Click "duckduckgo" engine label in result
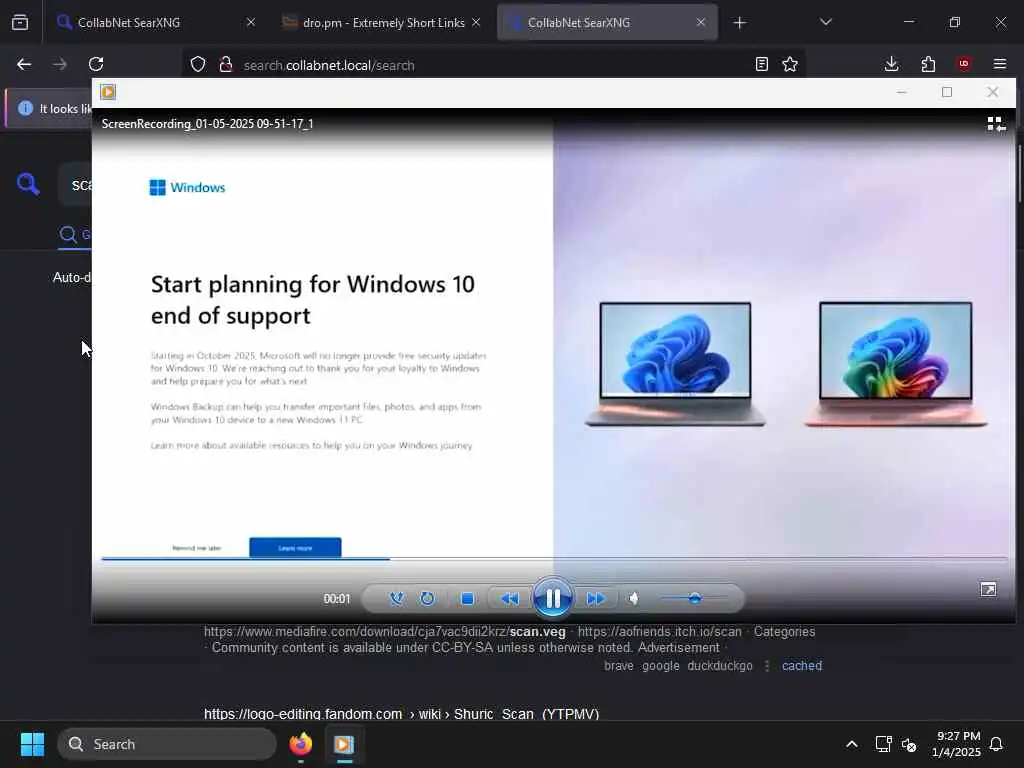Image resolution: width=1024 pixels, height=768 pixels. tap(720, 665)
